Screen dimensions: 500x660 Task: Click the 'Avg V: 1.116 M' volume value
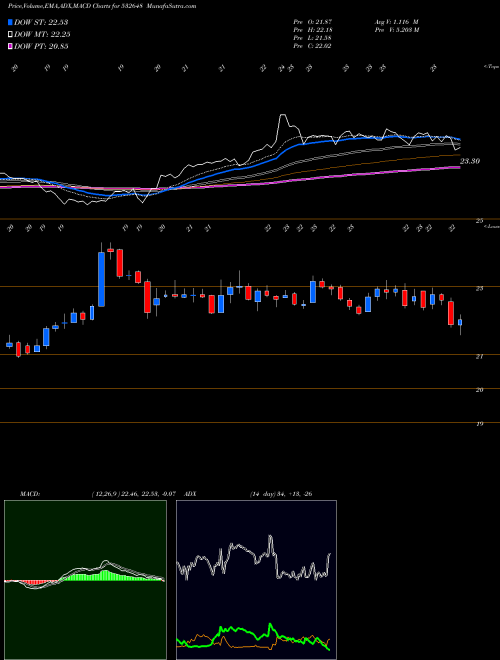[x=396, y=22]
